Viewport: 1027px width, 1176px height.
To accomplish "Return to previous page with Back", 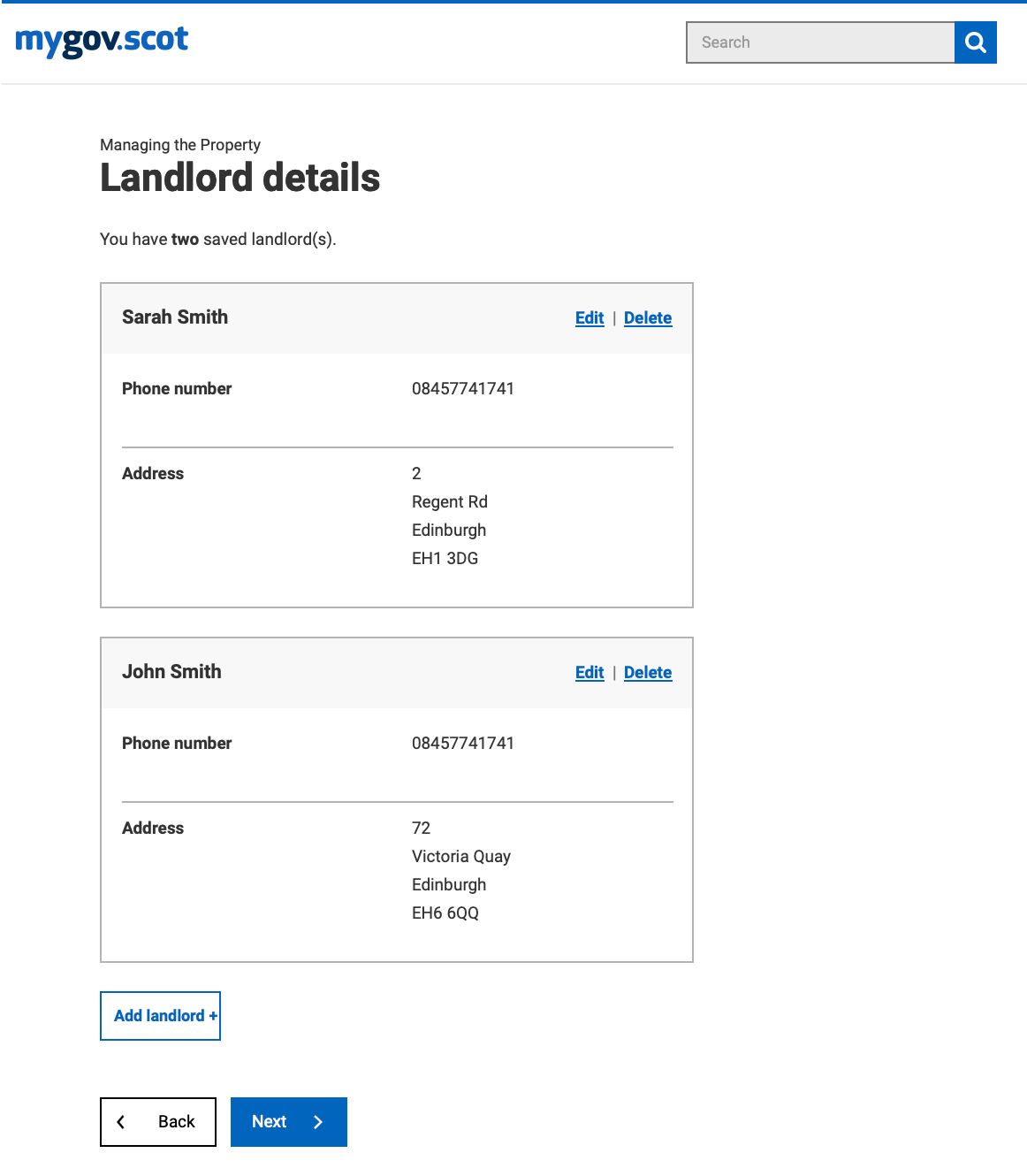I will point(158,1122).
